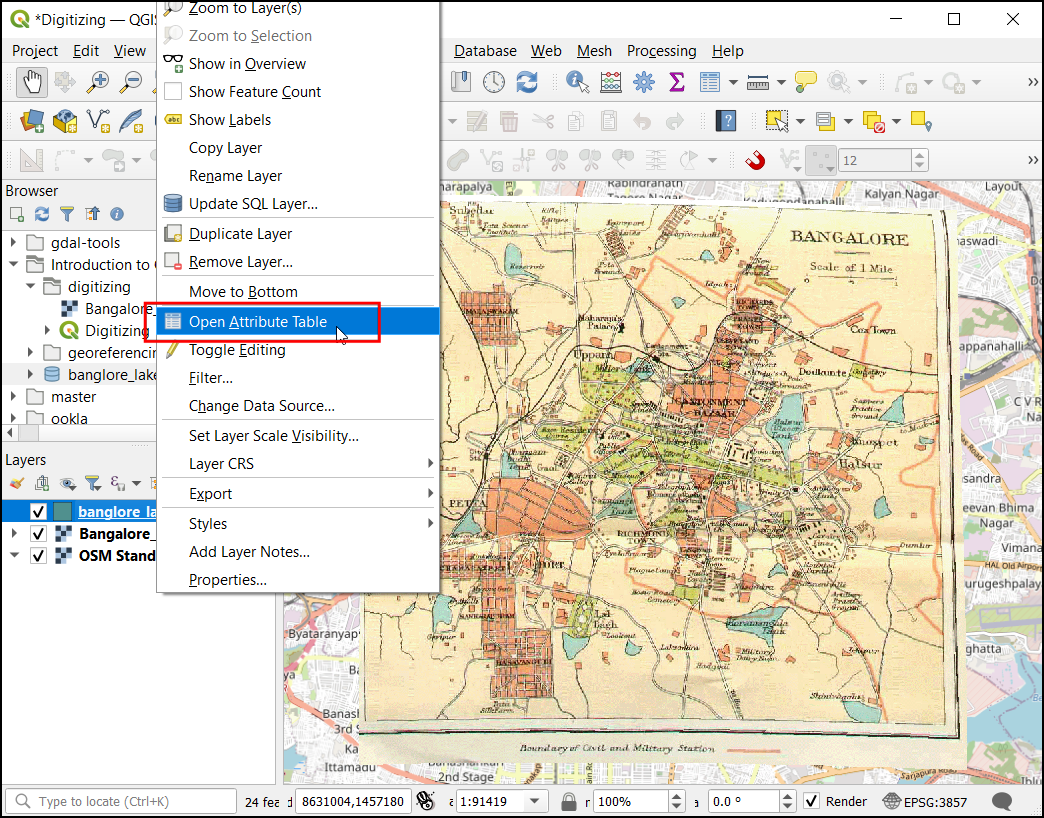Increase magnifier 100% spinner

(677, 796)
